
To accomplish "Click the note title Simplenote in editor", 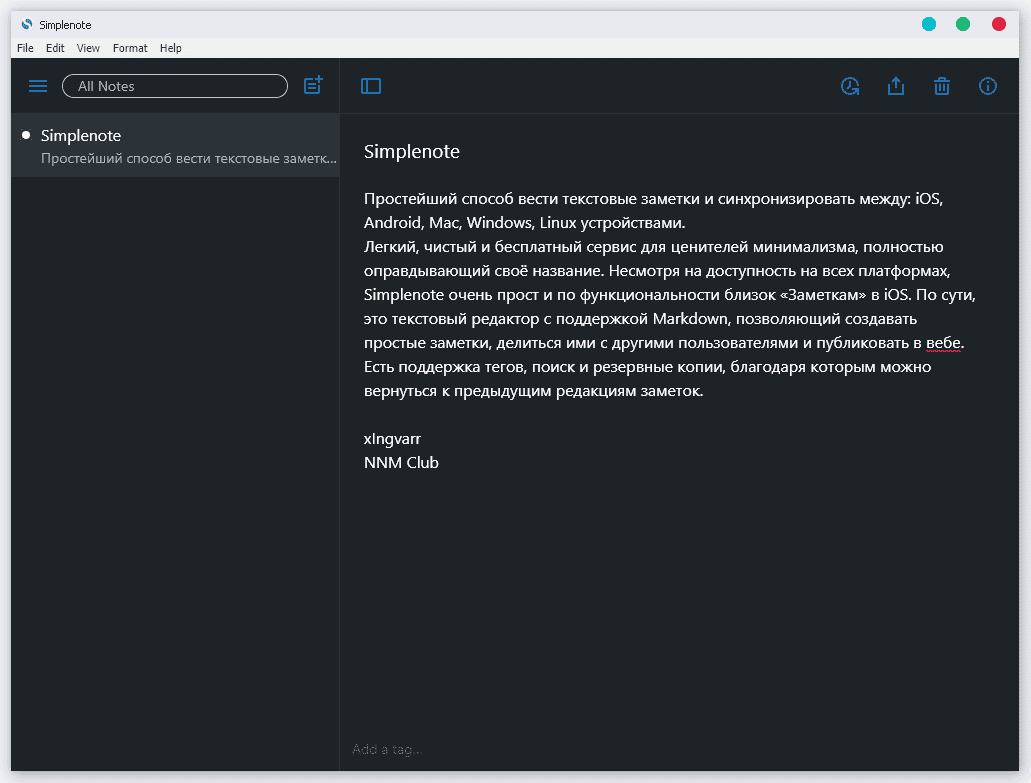I will tap(412, 151).
